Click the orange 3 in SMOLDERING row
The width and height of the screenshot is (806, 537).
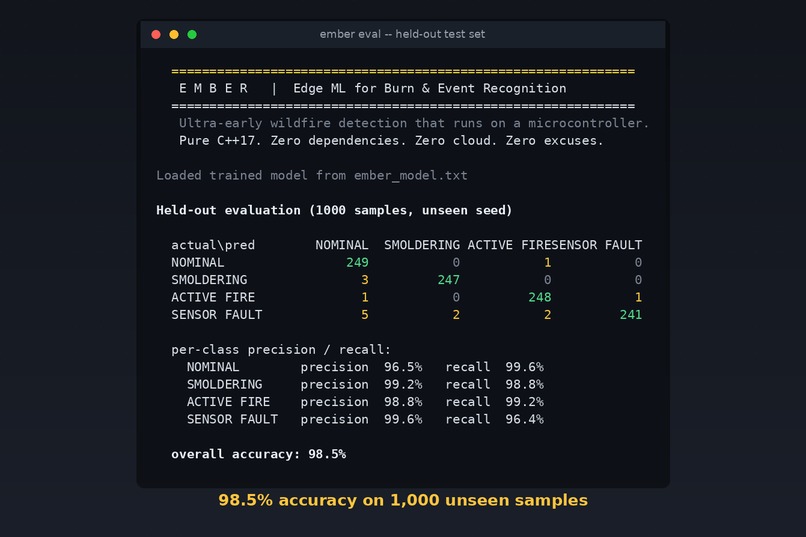point(365,280)
